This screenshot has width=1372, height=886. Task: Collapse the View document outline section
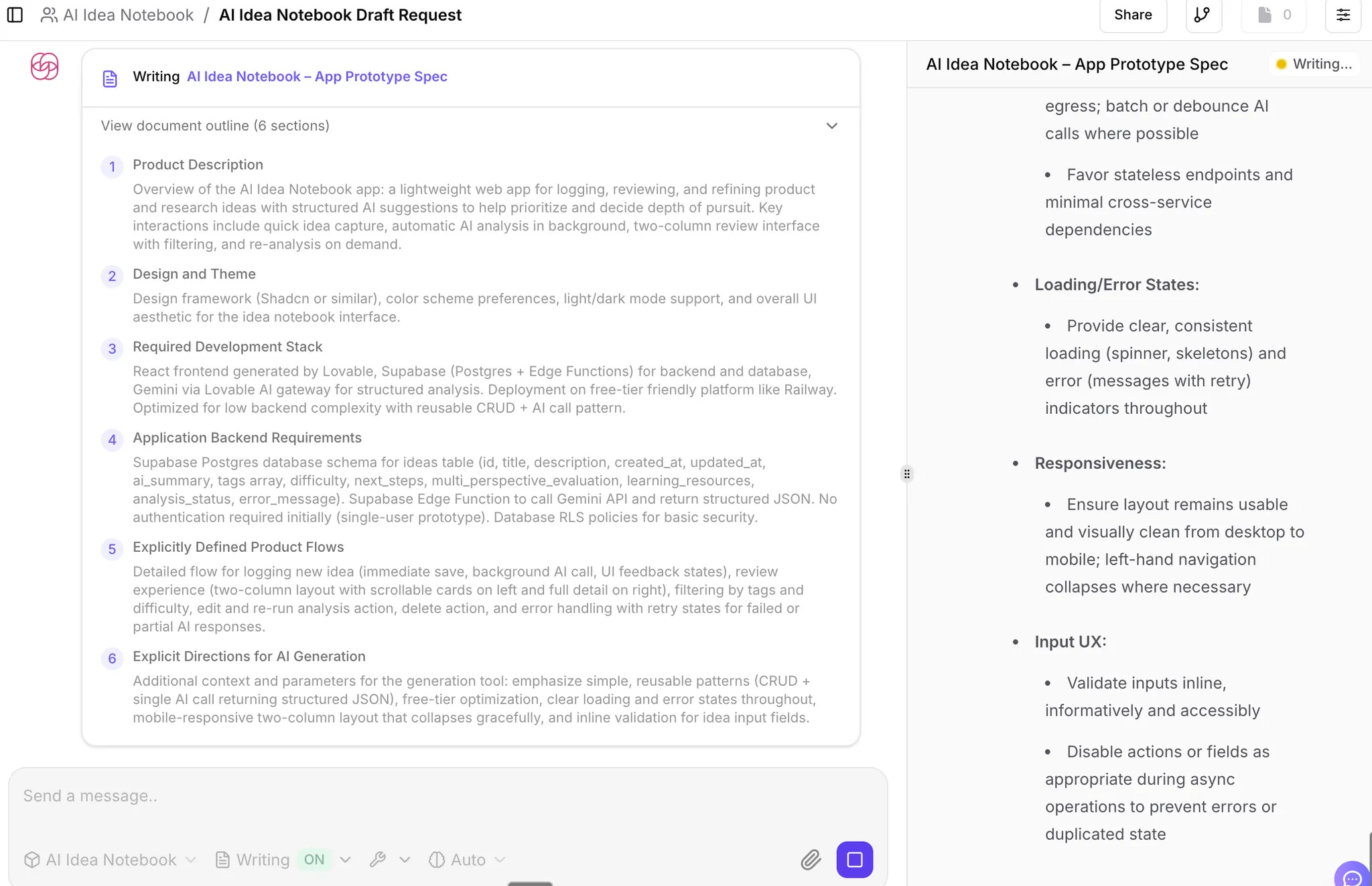pos(831,126)
